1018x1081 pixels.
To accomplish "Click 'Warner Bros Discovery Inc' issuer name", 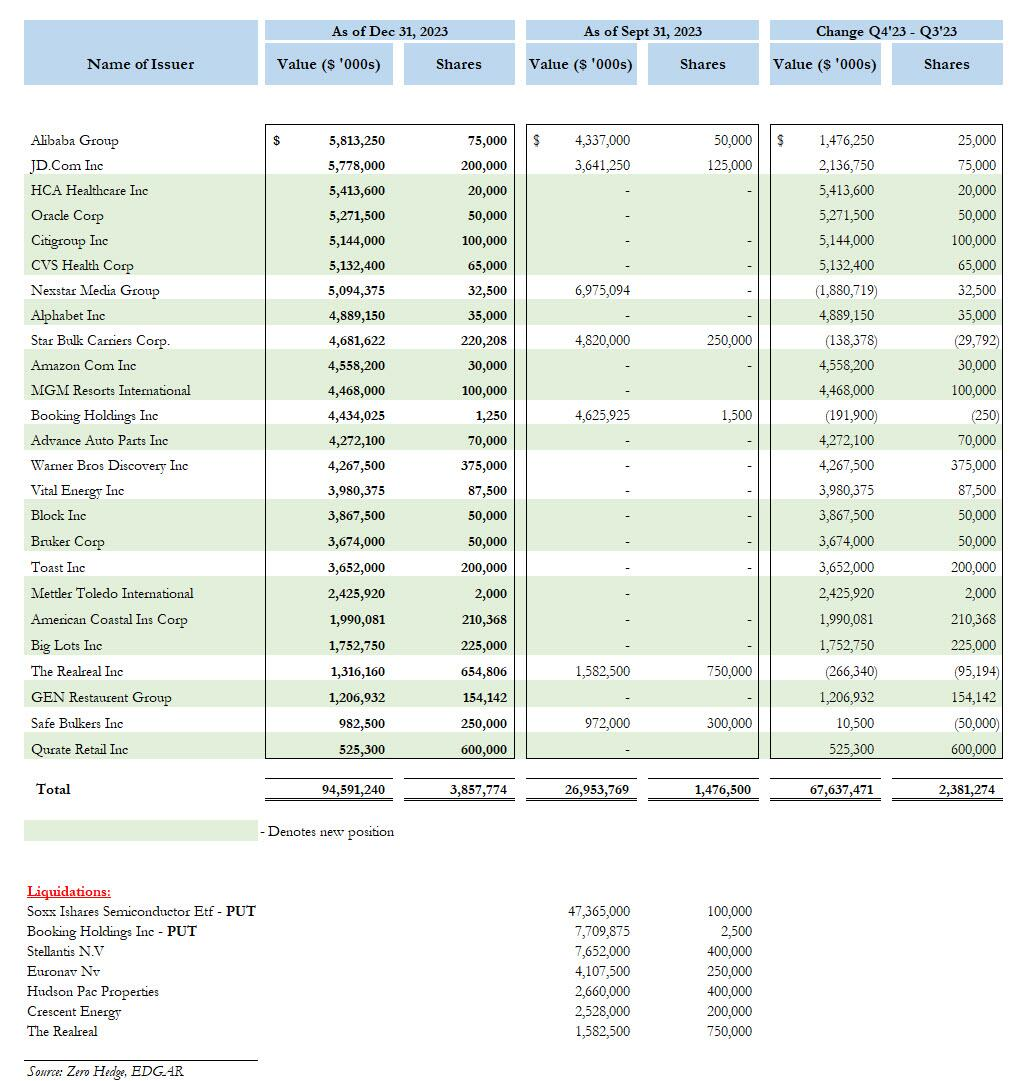I will click(x=109, y=465).
